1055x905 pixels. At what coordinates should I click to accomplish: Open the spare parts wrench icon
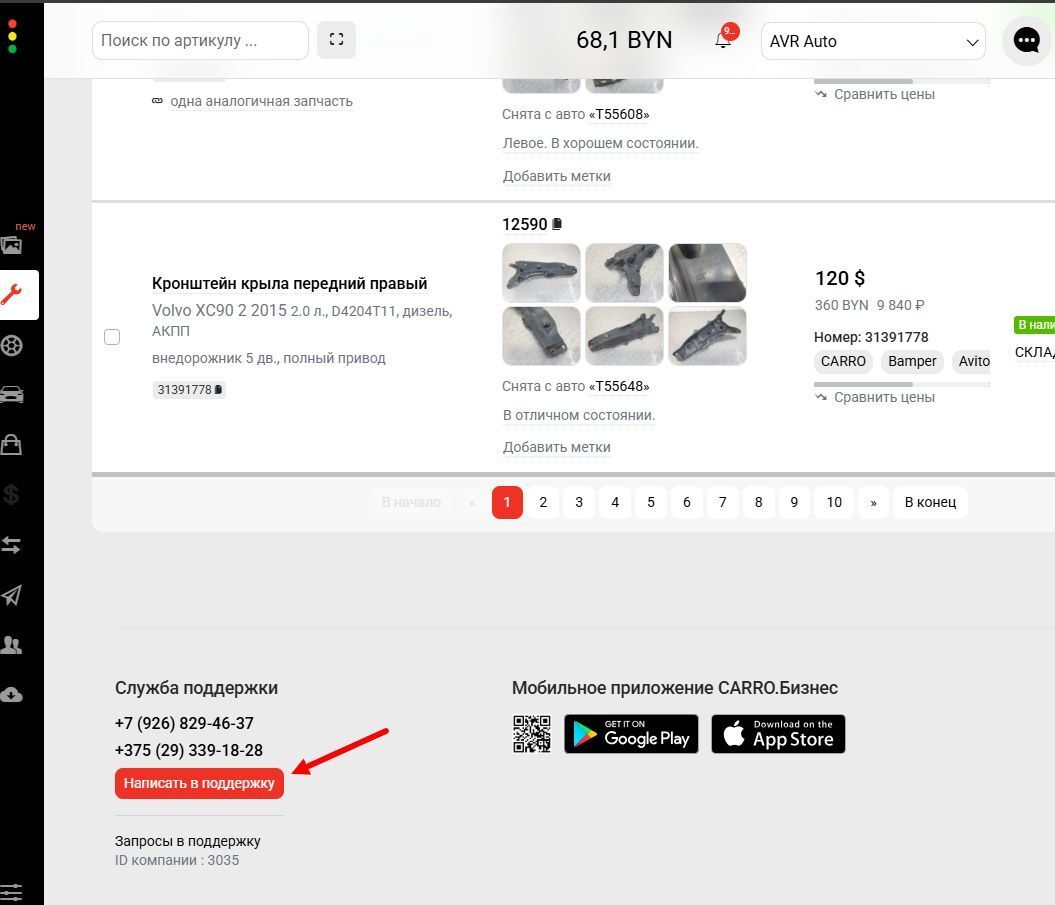[14, 295]
